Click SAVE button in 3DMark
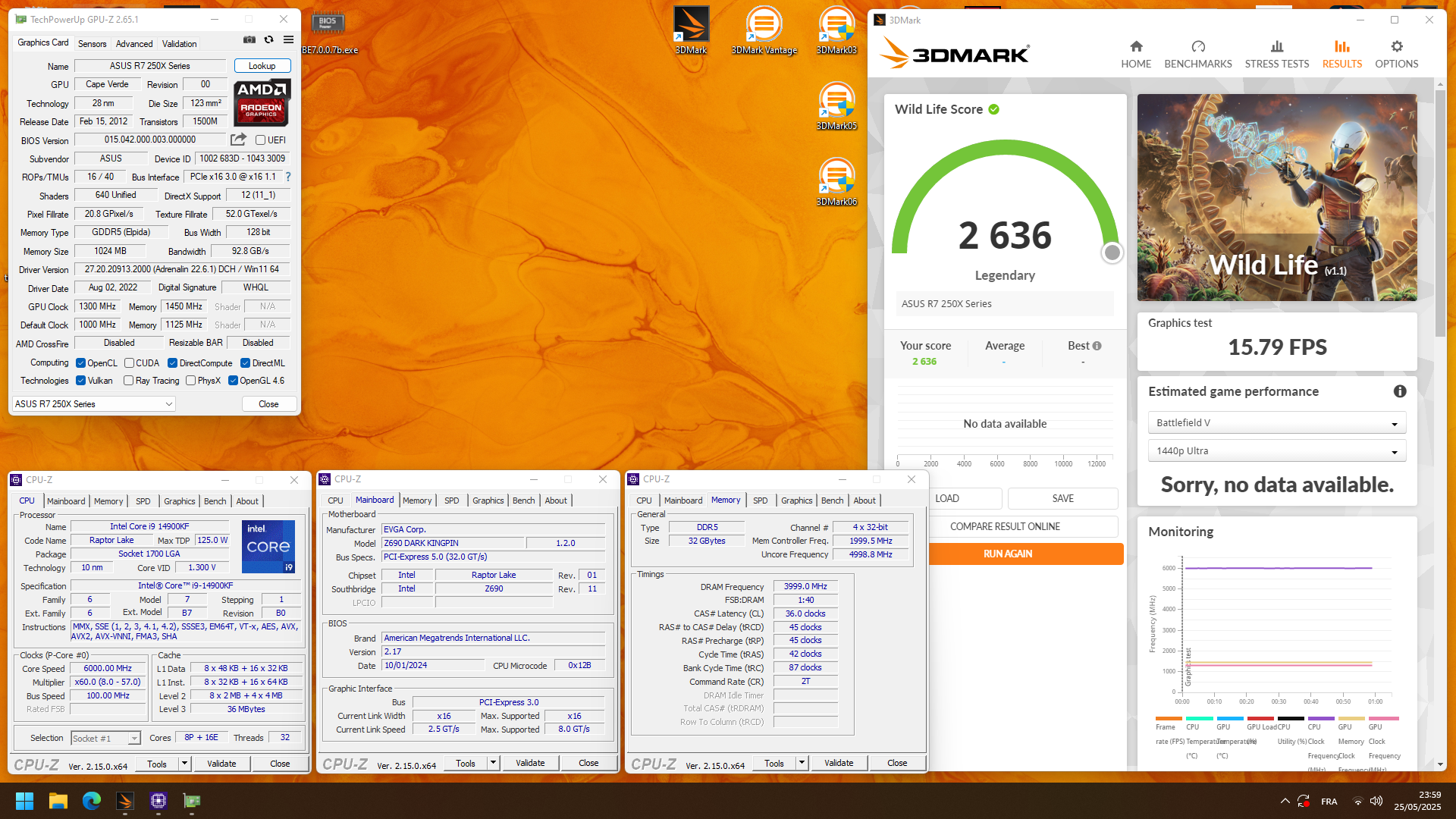 click(1063, 498)
